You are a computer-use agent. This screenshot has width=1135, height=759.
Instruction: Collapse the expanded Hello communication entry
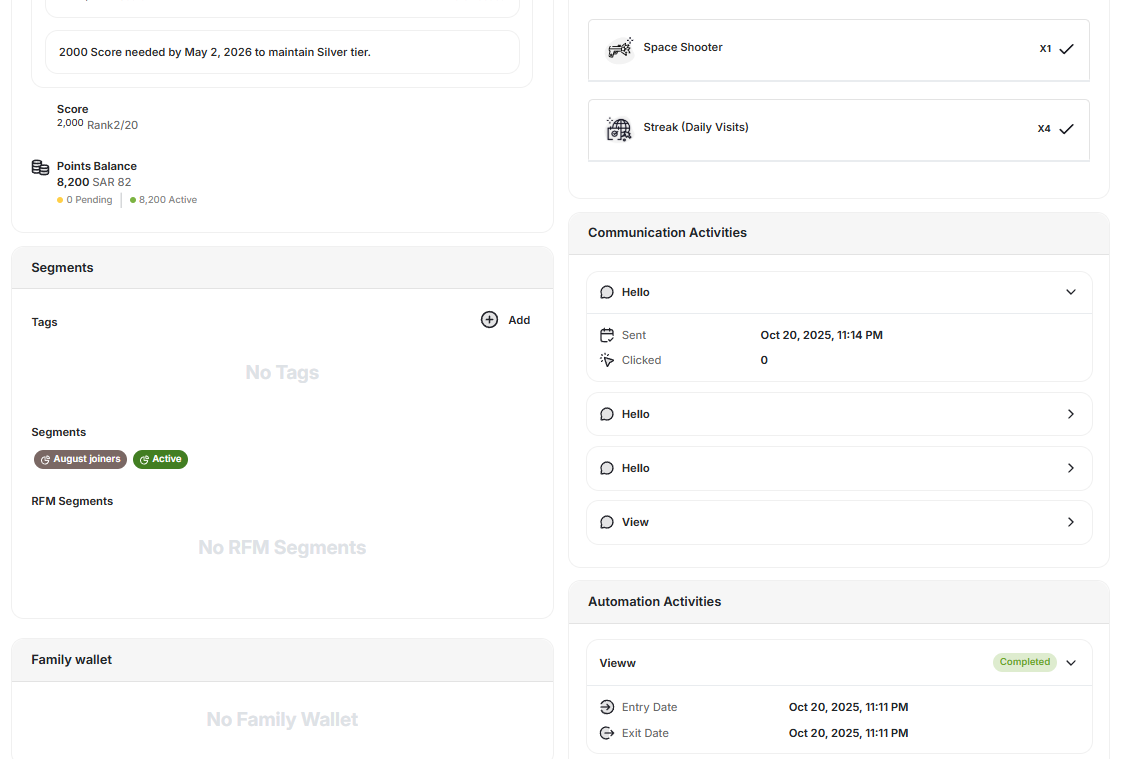coord(1070,291)
